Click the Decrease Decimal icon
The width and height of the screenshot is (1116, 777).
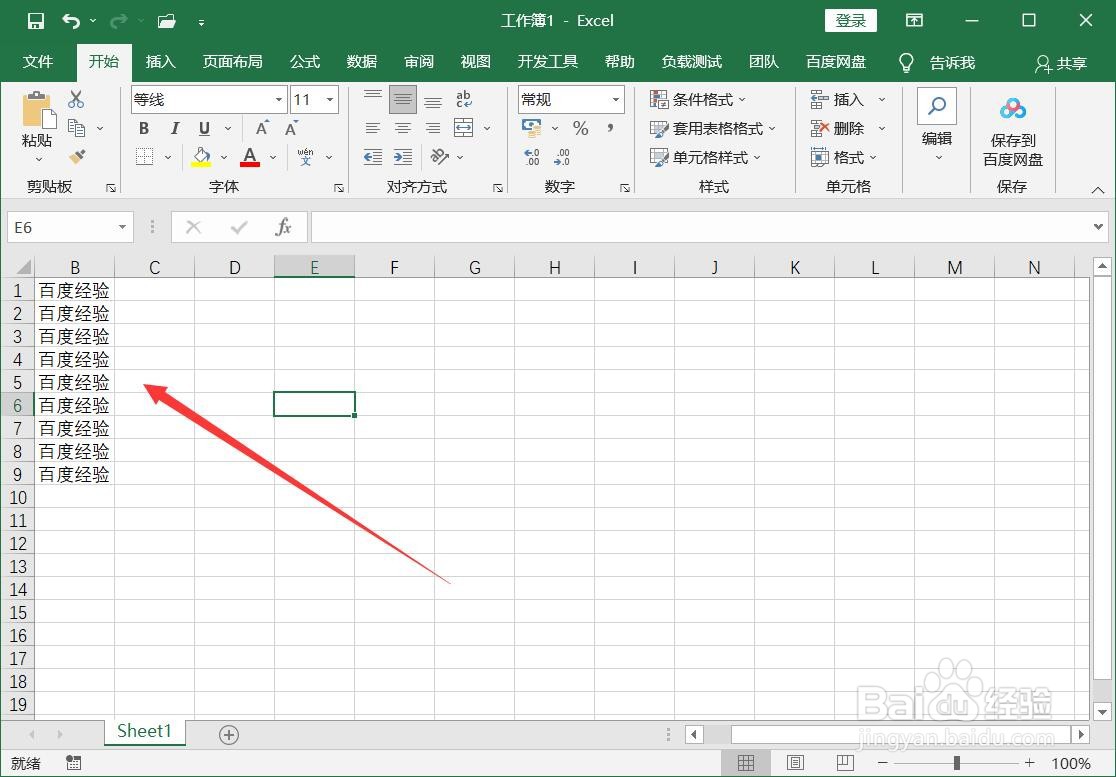pyautogui.click(x=562, y=157)
